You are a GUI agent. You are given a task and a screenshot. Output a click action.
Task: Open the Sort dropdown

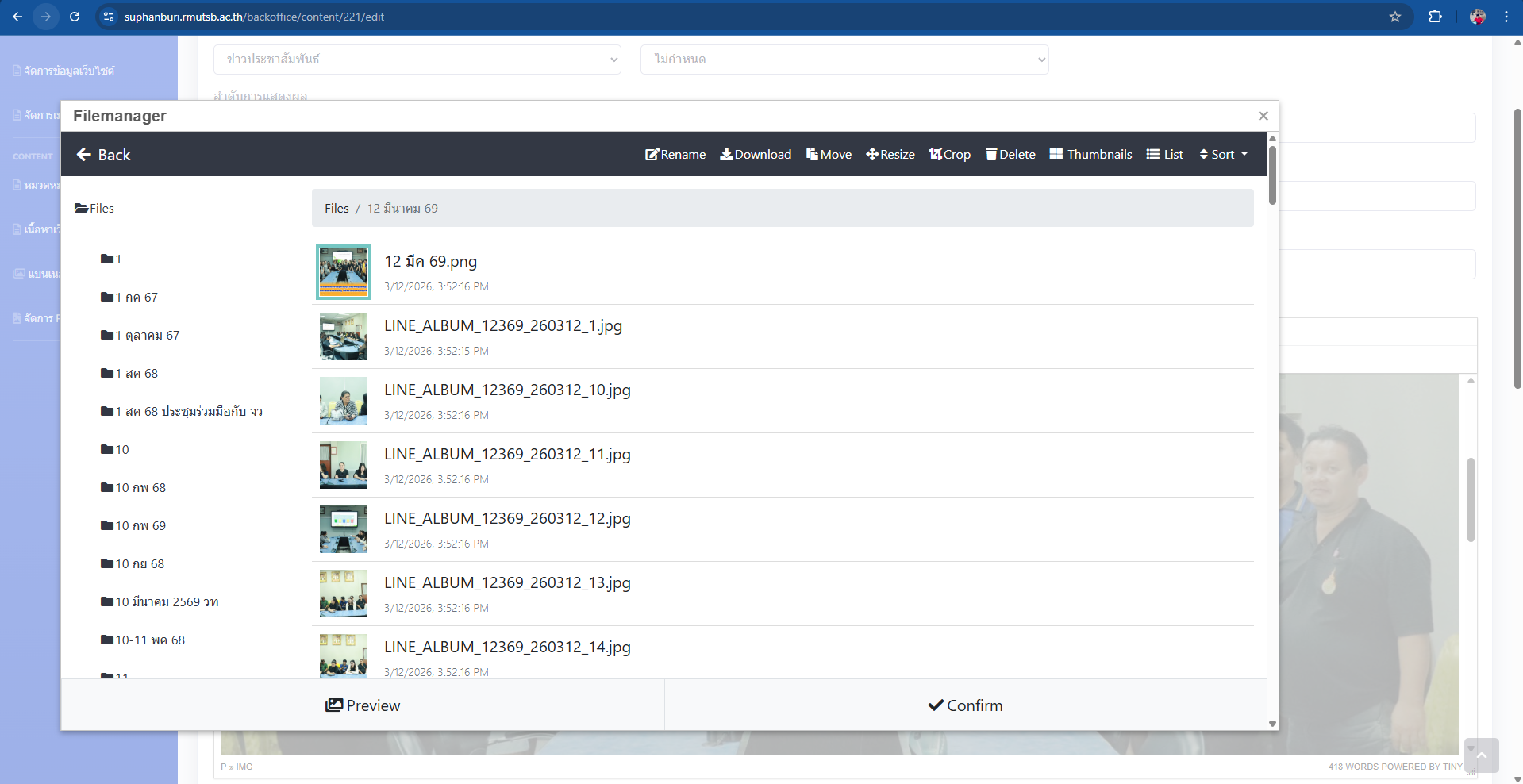(x=1223, y=155)
